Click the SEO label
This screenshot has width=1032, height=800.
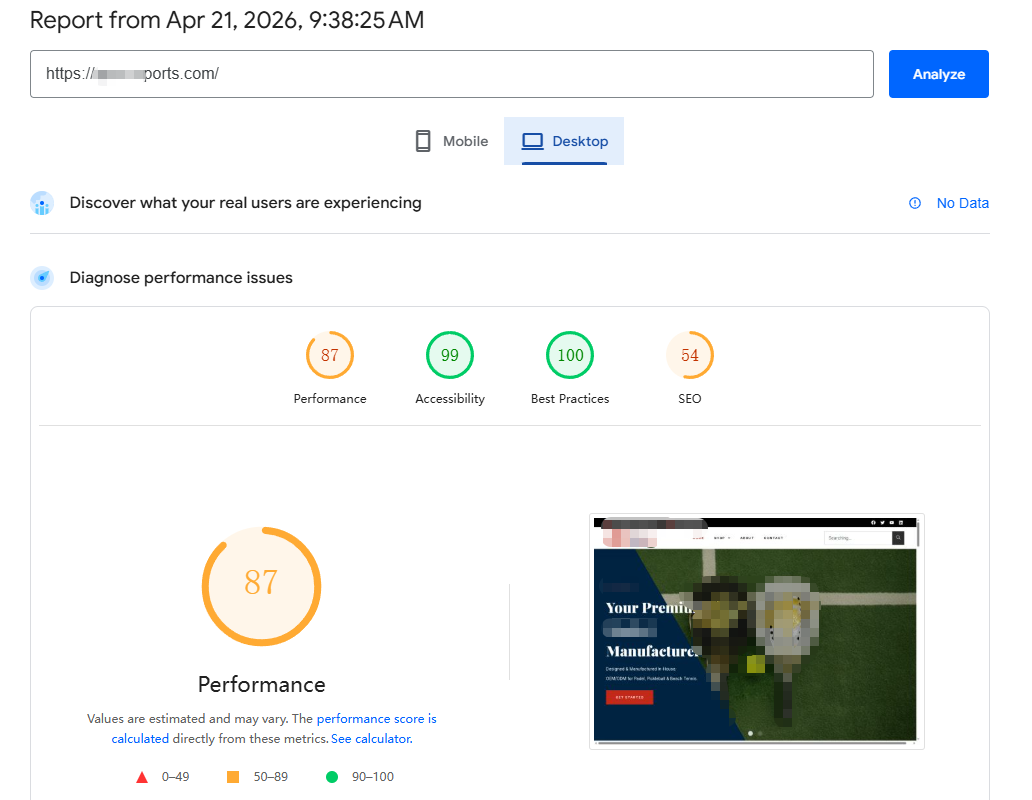(x=690, y=399)
